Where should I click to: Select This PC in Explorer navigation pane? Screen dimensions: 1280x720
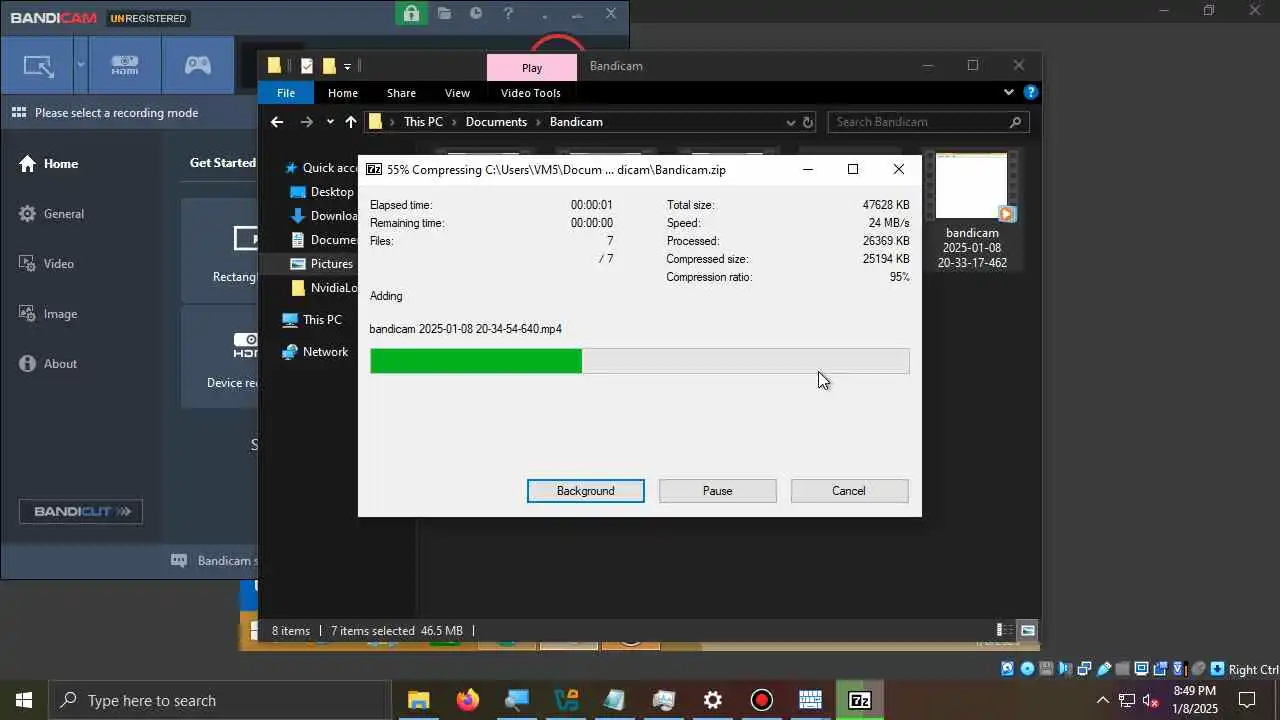(x=312, y=320)
